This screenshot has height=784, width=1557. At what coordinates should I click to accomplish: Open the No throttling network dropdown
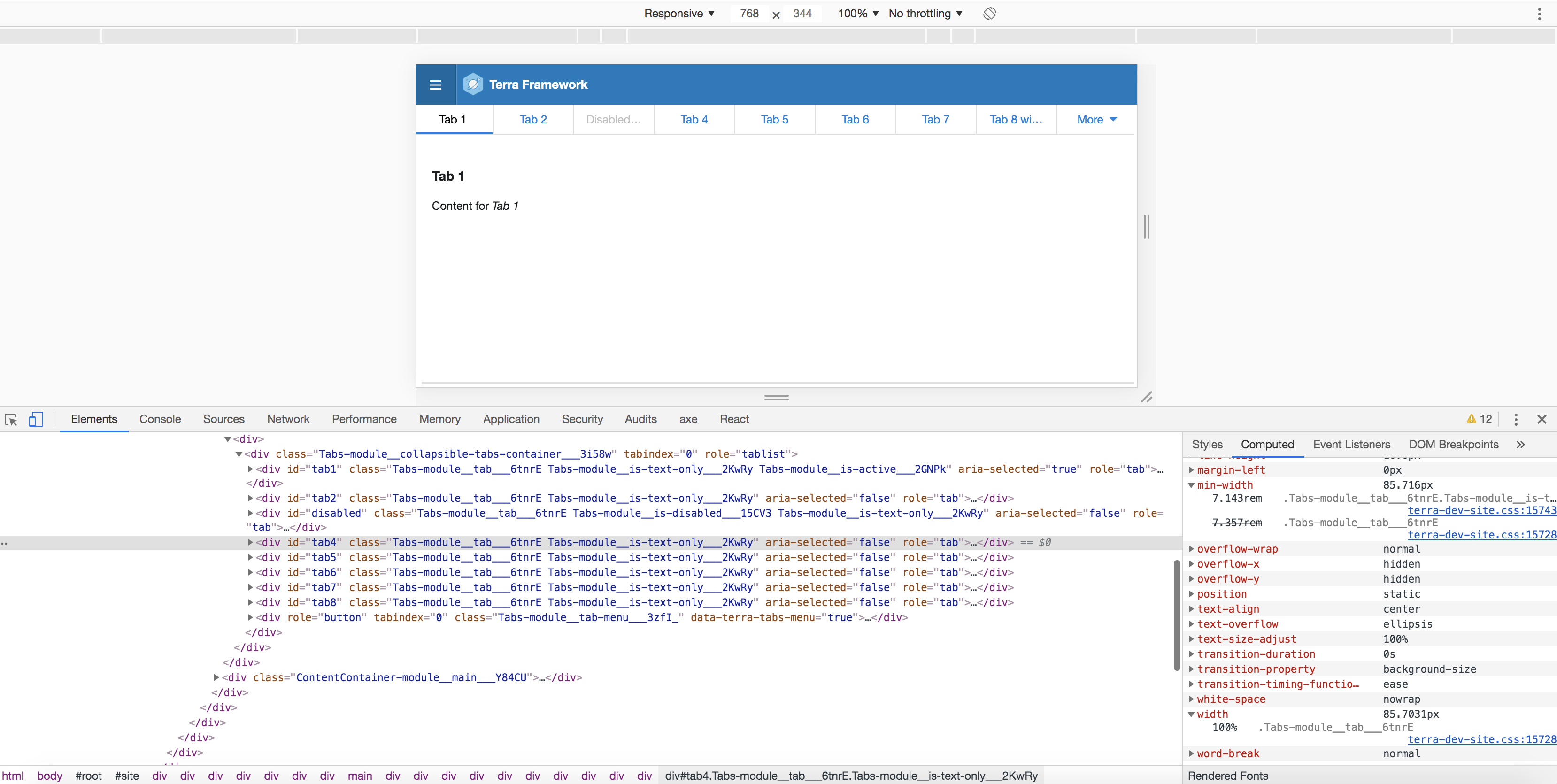pyautogui.click(x=924, y=13)
